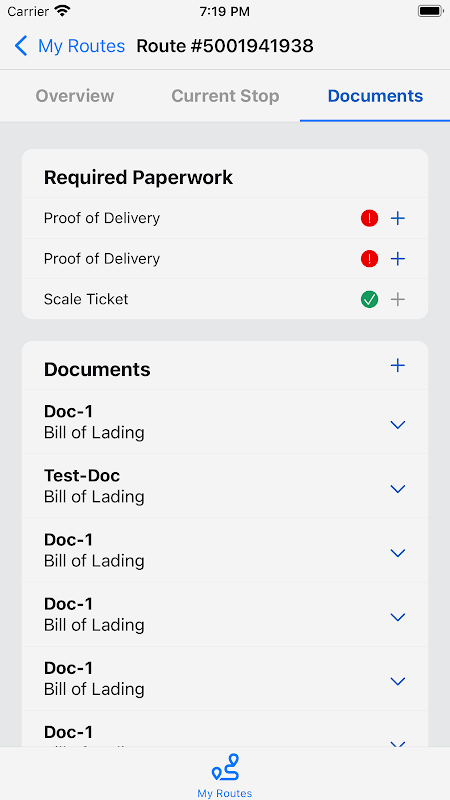Tap the gray plus next to Scale Ticket
This screenshot has height=800, width=450.
point(397,299)
